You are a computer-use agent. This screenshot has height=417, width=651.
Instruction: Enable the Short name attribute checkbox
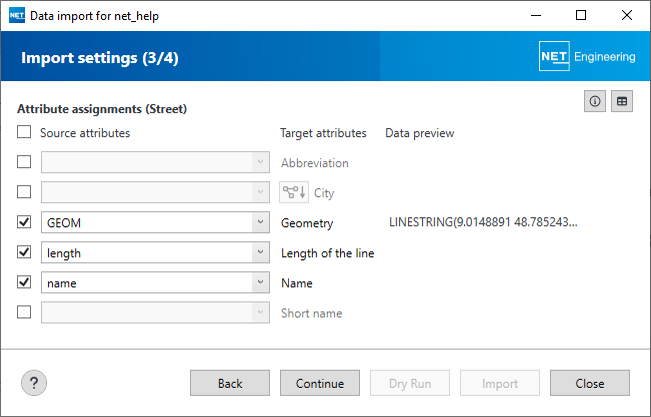(x=24, y=313)
